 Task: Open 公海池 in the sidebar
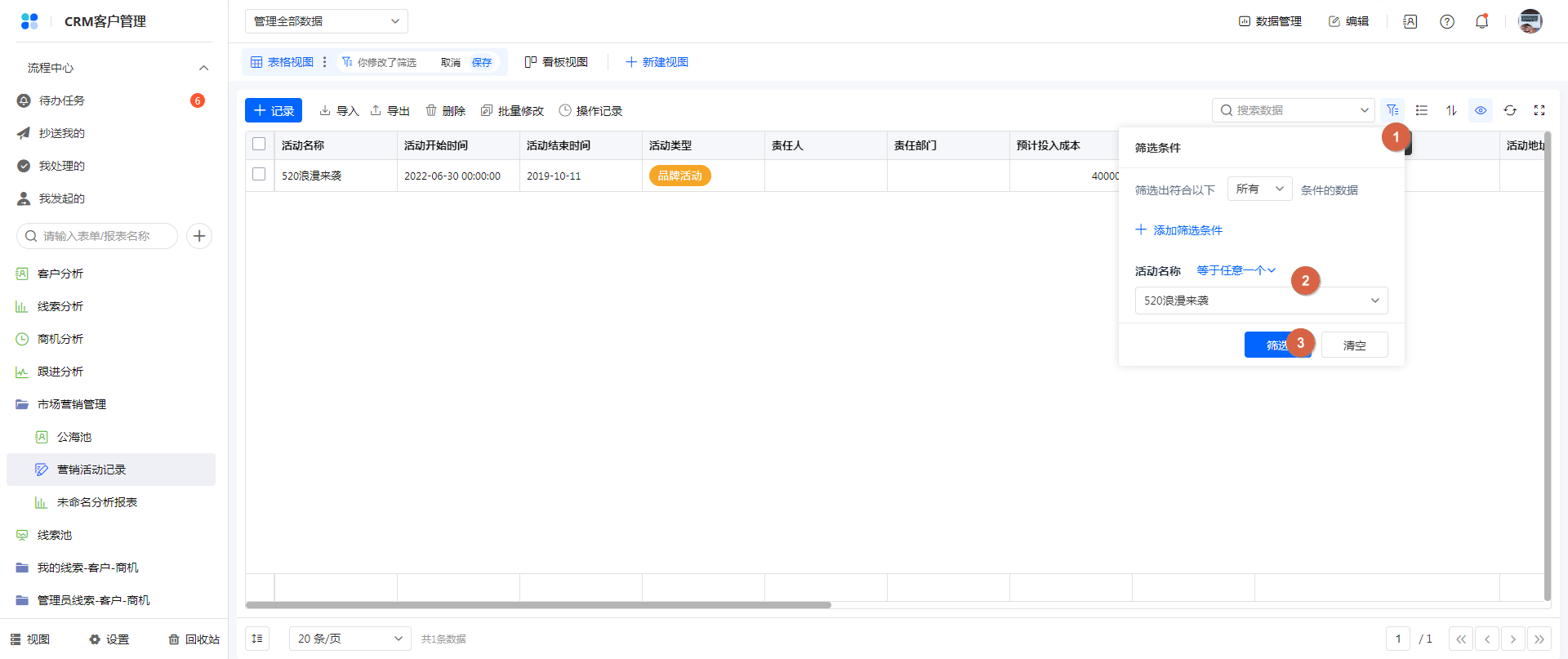point(74,437)
